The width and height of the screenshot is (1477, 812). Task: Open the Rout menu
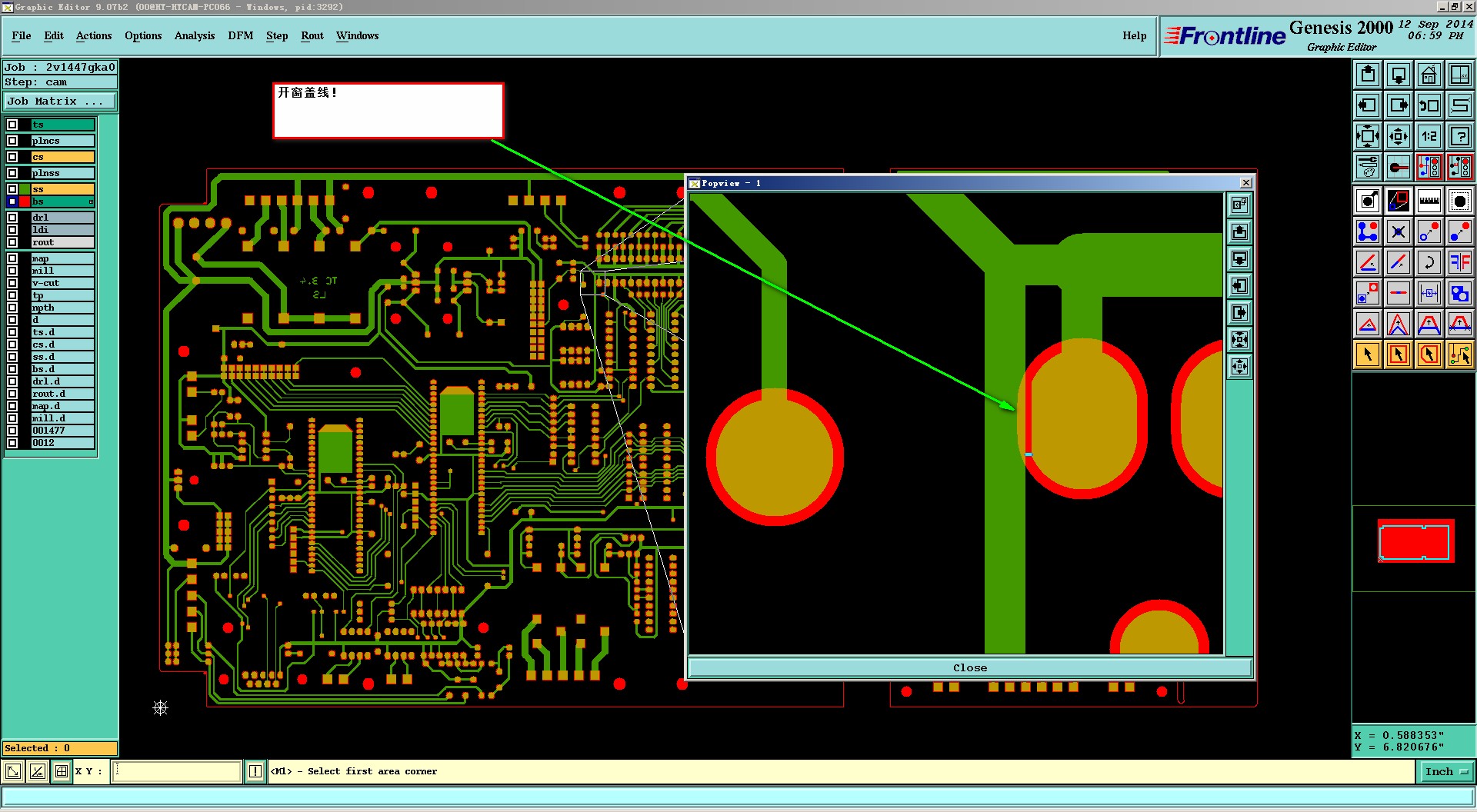pyautogui.click(x=312, y=35)
